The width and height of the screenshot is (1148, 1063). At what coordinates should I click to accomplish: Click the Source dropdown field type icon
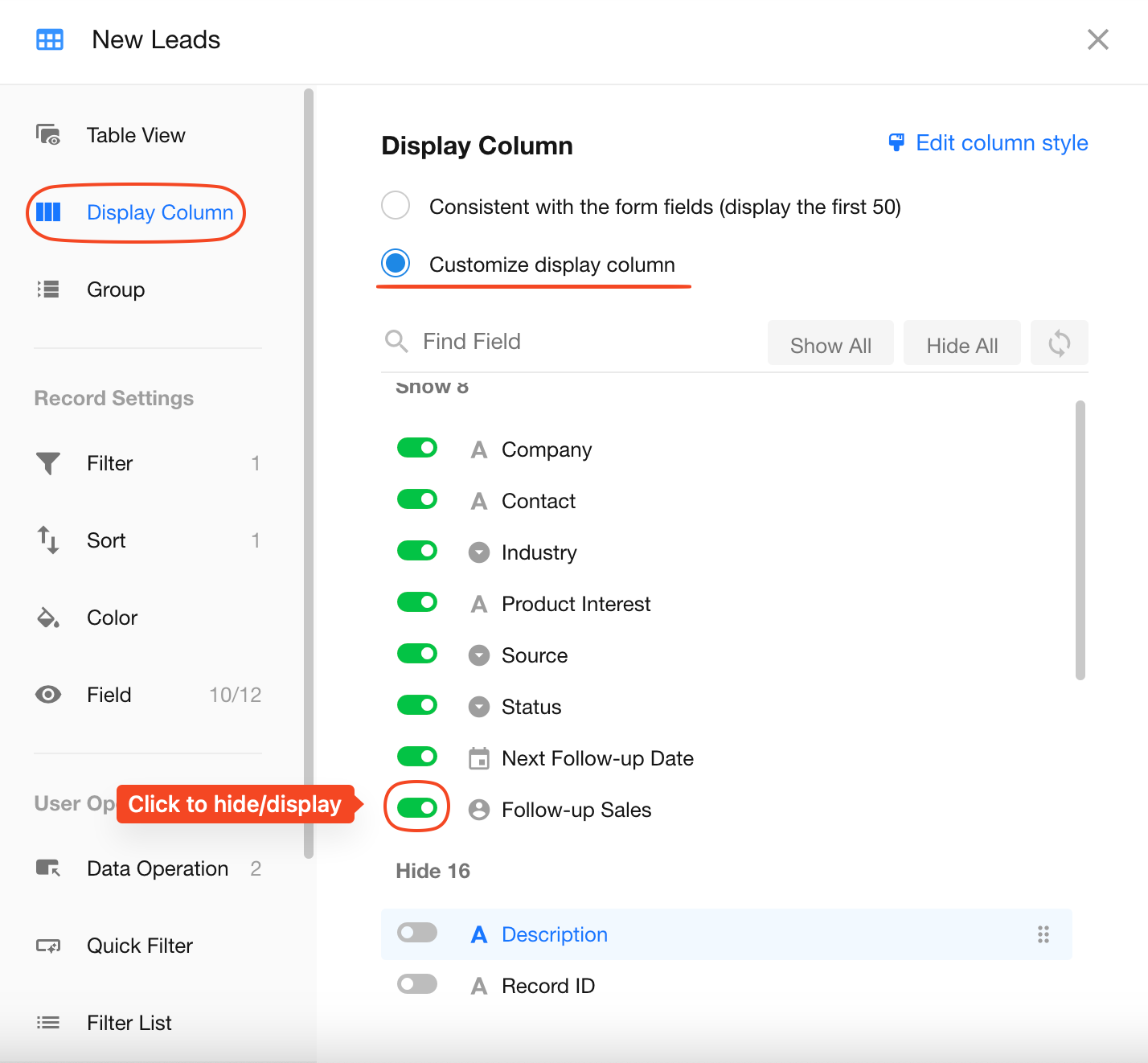click(479, 655)
